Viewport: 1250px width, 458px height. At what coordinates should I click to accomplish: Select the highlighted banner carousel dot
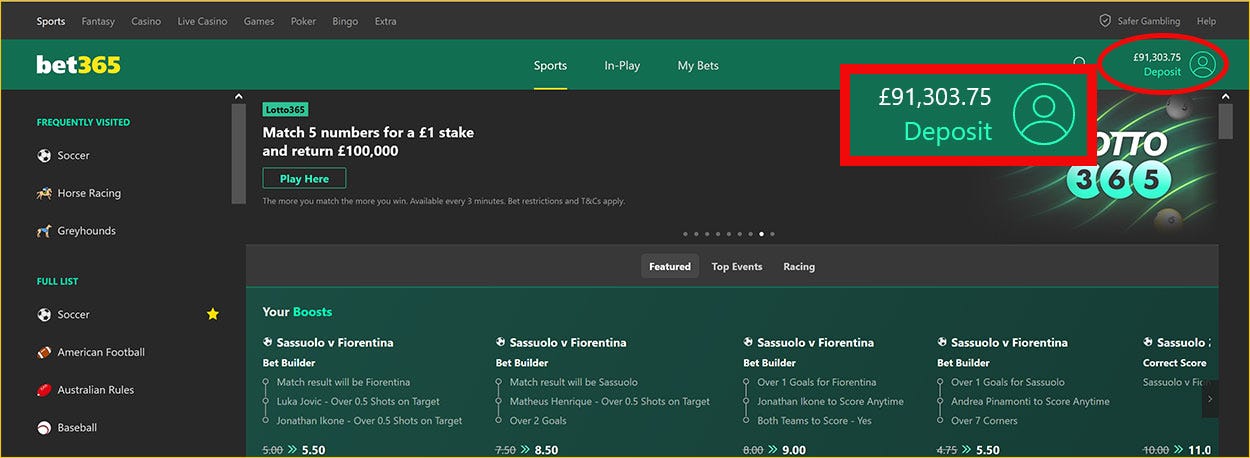[x=761, y=234]
